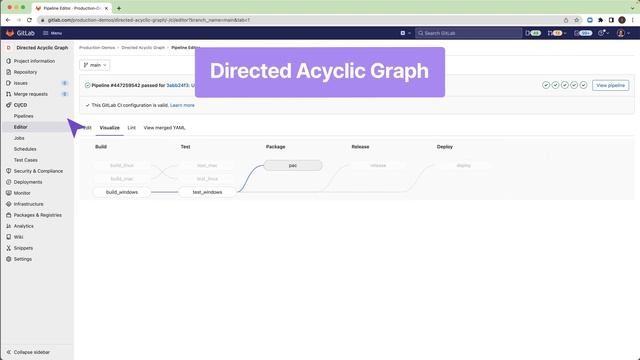
Task: Go back using the browser back arrow
Action: click(x=8, y=20)
